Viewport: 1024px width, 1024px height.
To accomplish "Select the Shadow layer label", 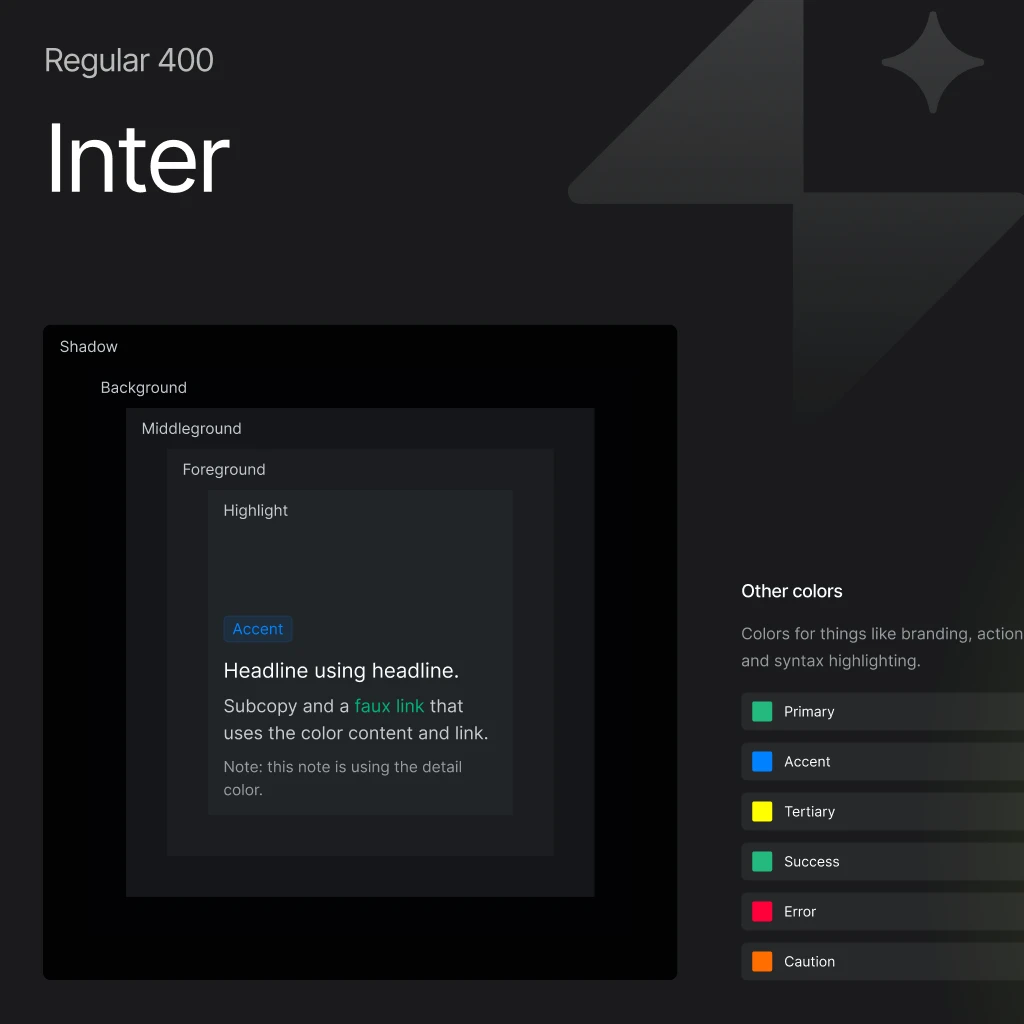I will pos(89,347).
